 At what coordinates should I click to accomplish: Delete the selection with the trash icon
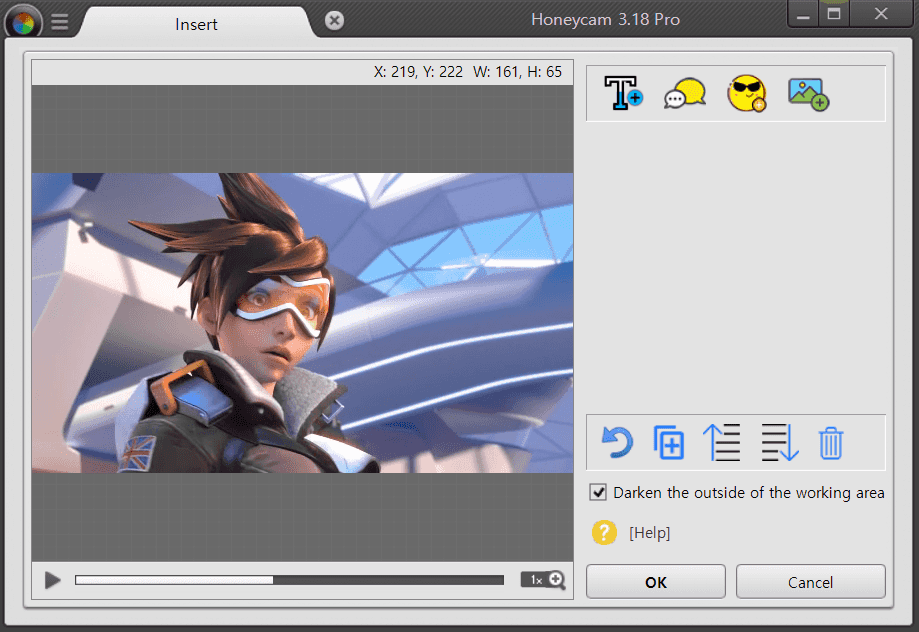click(x=831, y=442)
